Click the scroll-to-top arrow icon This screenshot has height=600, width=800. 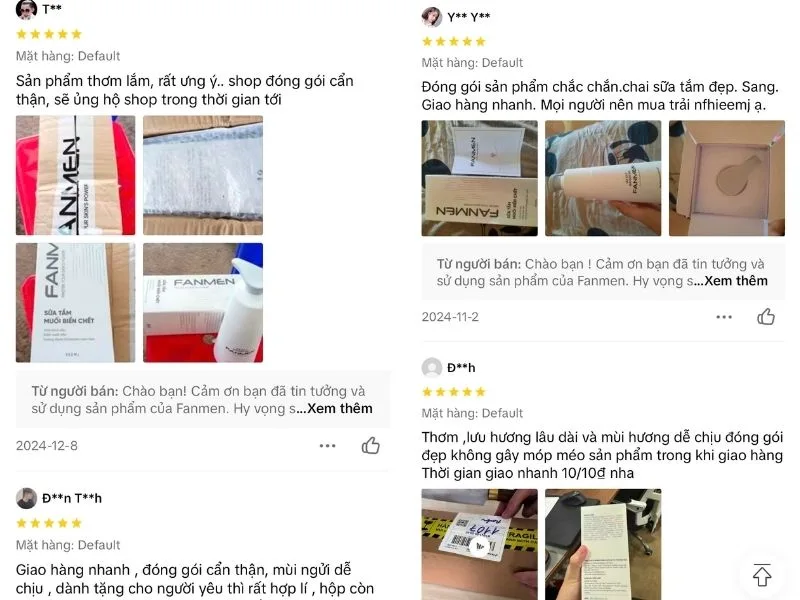762,574
